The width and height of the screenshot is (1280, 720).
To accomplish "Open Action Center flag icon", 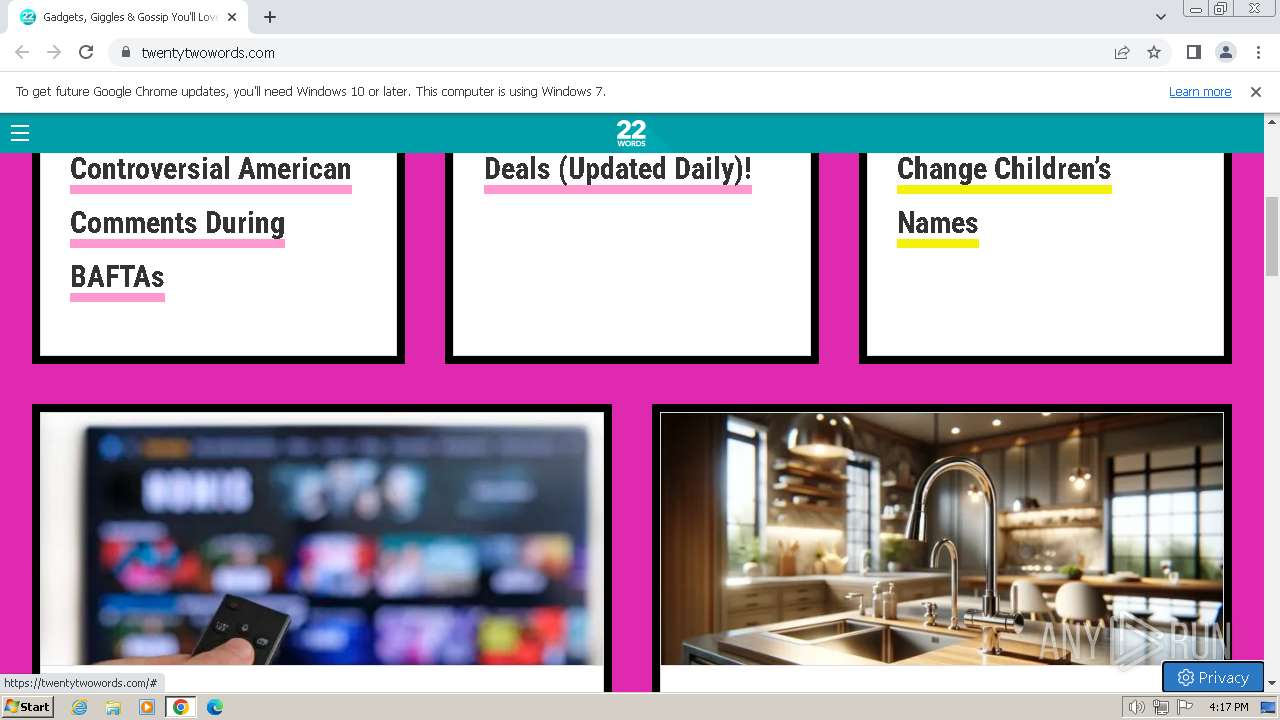I will tap(1185, 707).
